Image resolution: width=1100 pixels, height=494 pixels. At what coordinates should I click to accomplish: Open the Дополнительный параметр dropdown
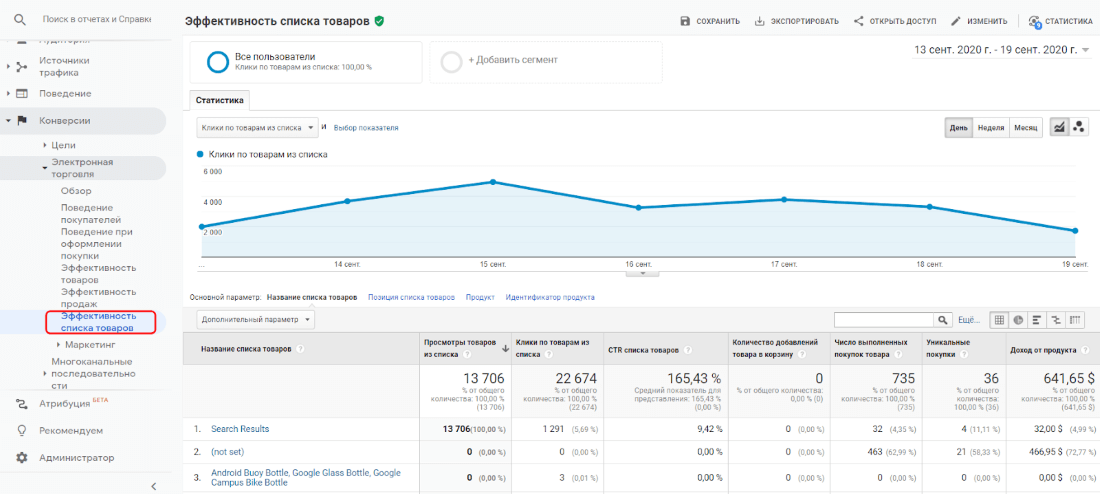coord(255,320)
